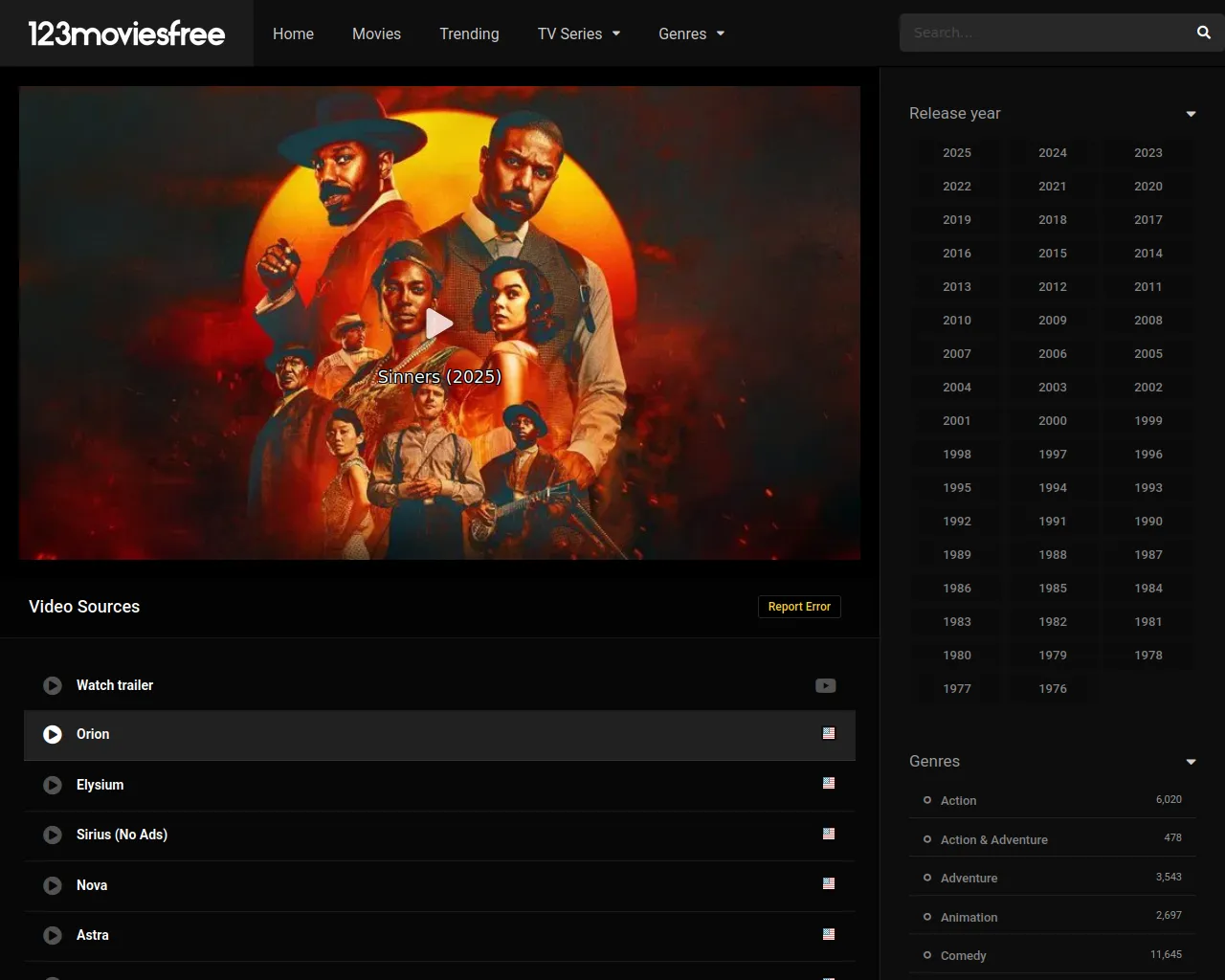This screenshot has height=980, width=1225.
Task: Collapse the Genres sidebar panel
Action: tap(1191, 762)
